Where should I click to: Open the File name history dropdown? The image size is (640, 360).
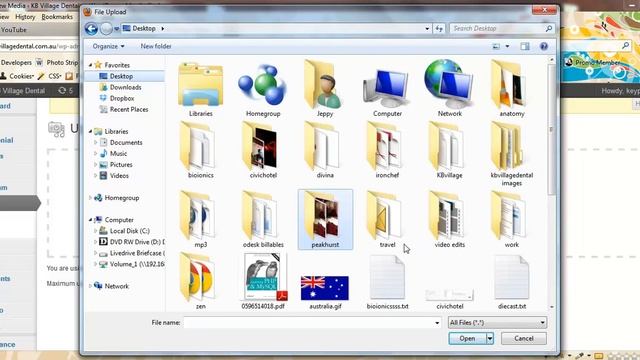[x=437, y=323]
